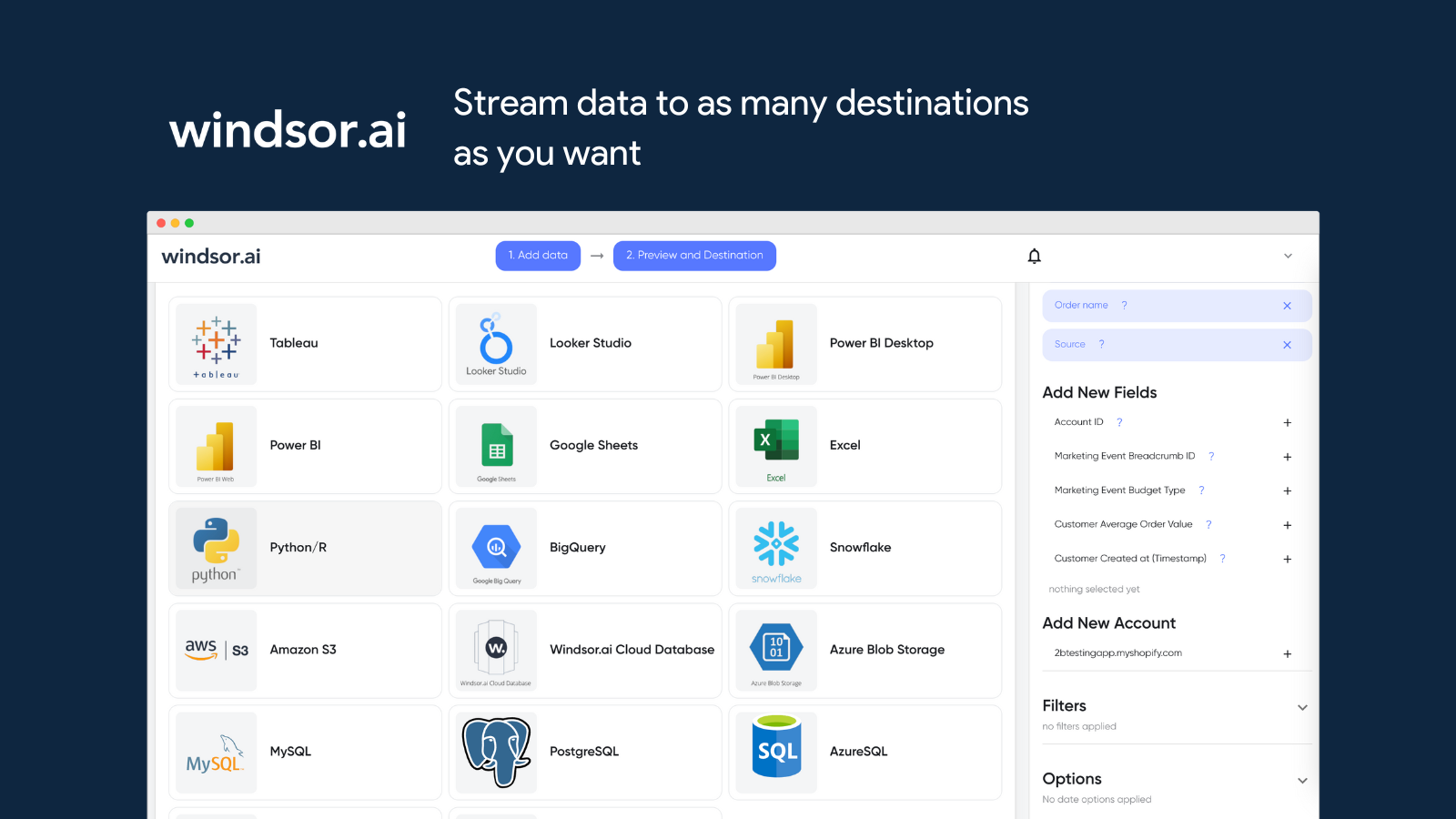
Task: Select the Python/R destination icon
Action: coord(216,548)
